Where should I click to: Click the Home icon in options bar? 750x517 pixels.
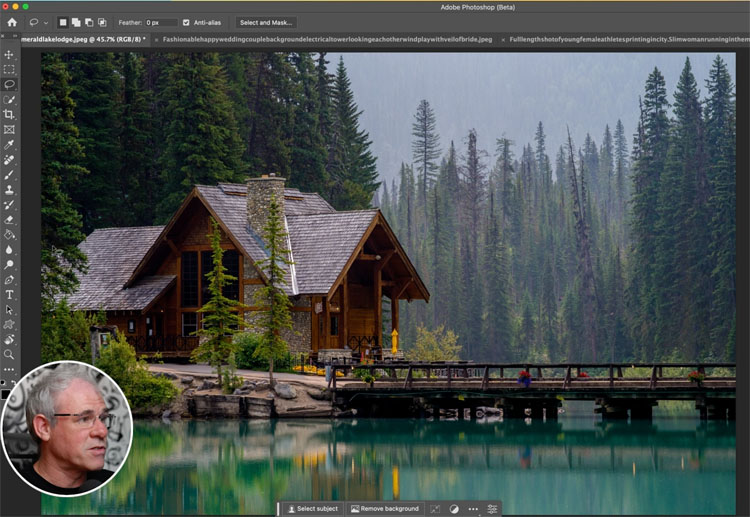pos(12,22)
